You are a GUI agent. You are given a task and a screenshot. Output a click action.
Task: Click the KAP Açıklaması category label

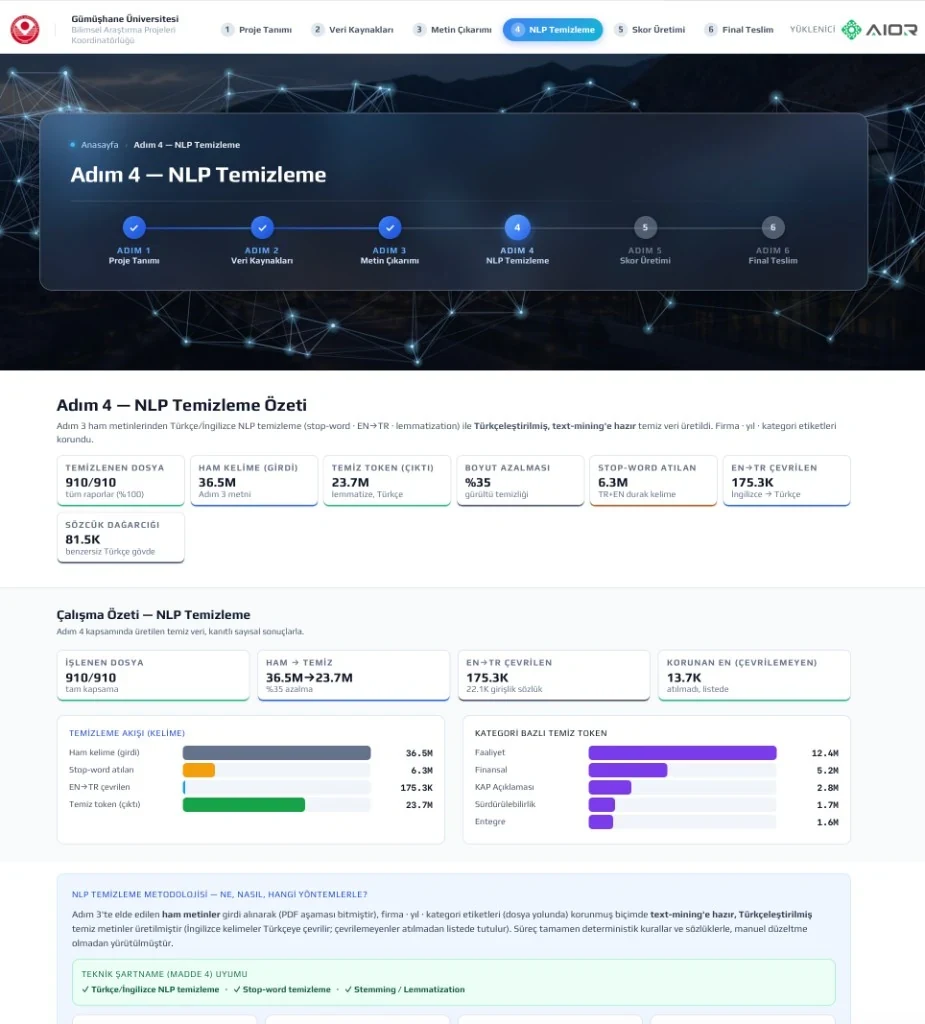click(504, 787)
